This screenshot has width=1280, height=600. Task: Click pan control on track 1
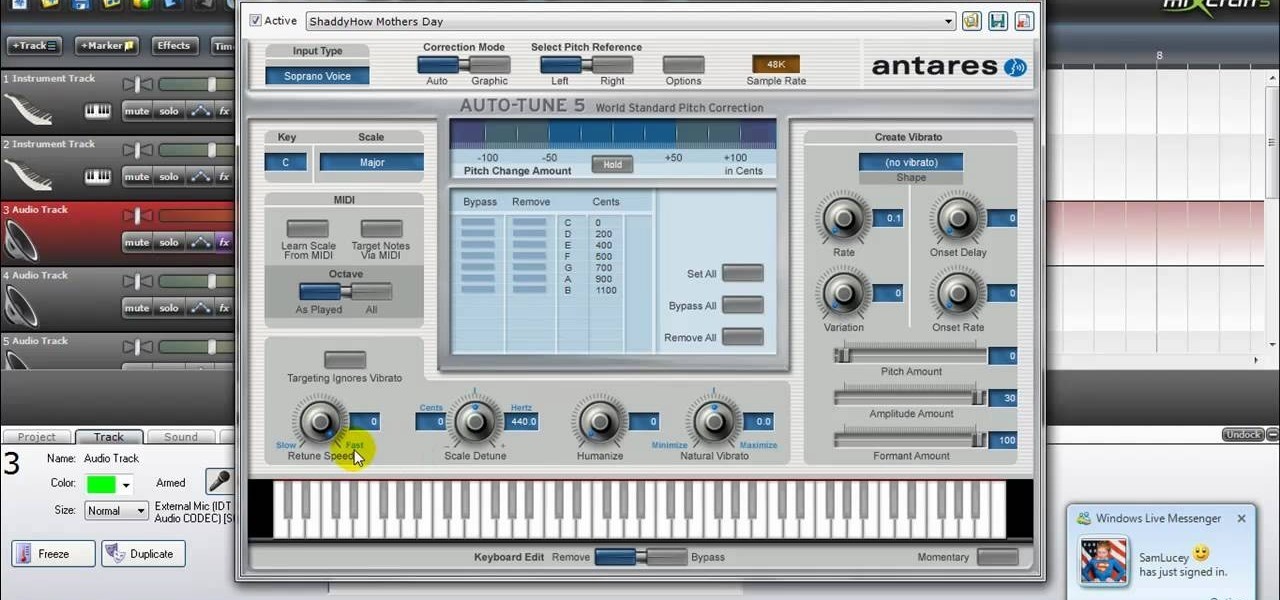(x=136, y=85)
